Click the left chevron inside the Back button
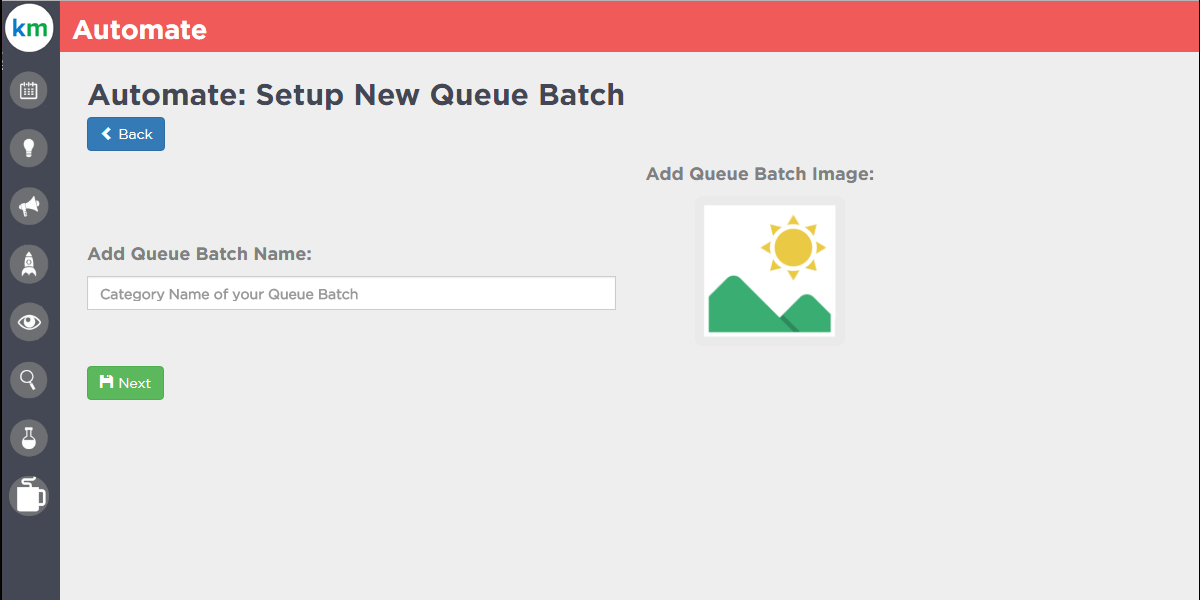 tap(106, 134)
